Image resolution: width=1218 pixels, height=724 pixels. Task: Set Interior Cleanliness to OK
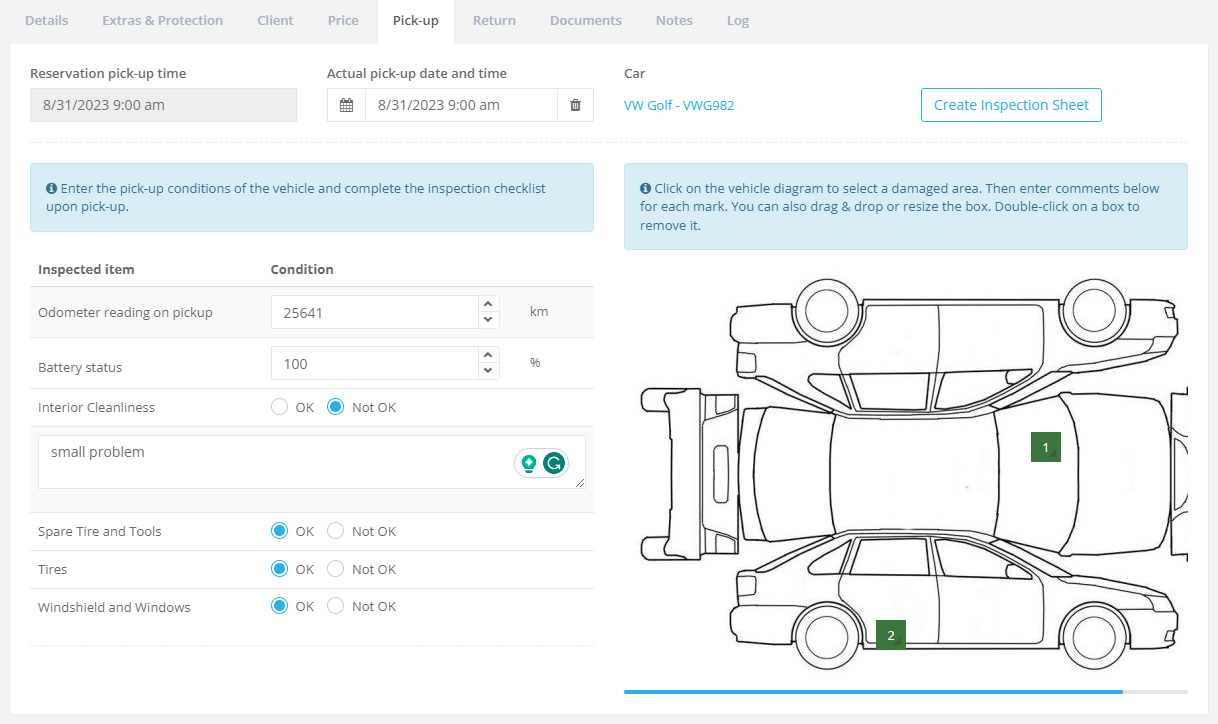[x=280, y=407]
